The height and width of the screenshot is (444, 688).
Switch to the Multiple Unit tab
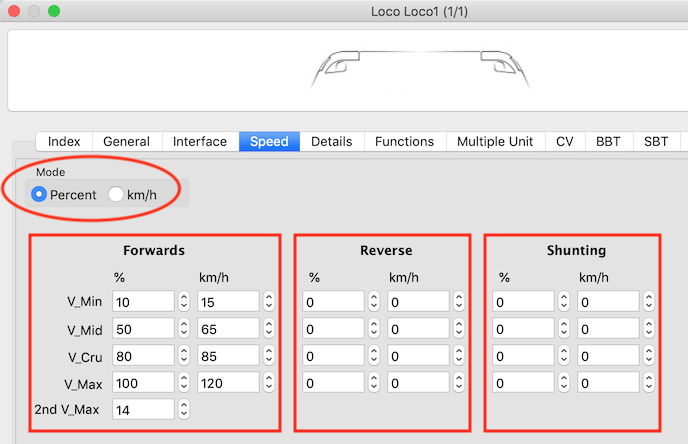495,142
